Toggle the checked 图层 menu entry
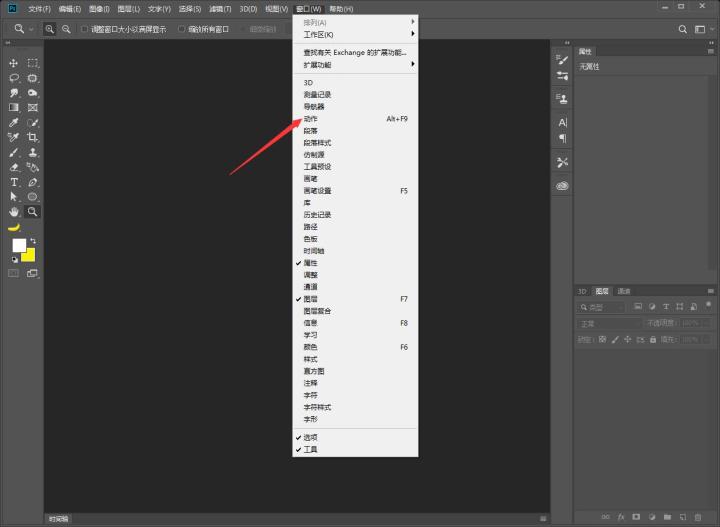This screenshot has height=527, width=720. point(355,299)
